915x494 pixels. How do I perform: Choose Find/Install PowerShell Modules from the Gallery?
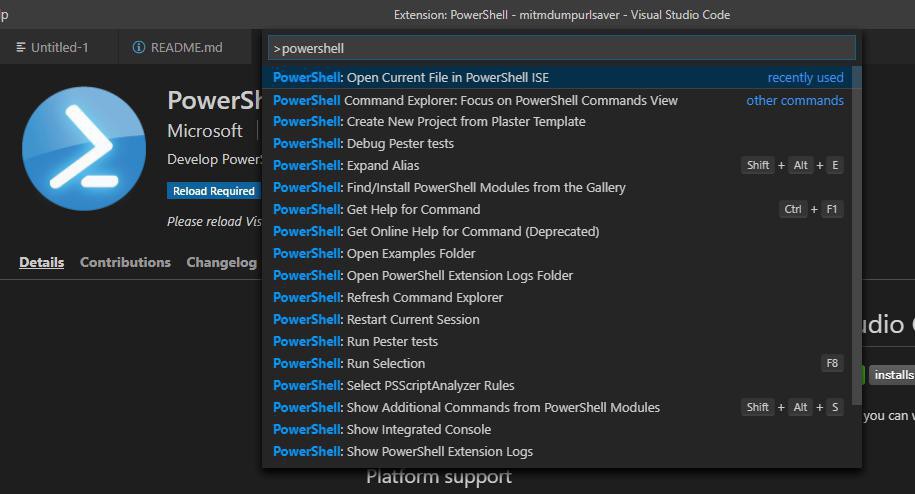click(x=557, y=187)
